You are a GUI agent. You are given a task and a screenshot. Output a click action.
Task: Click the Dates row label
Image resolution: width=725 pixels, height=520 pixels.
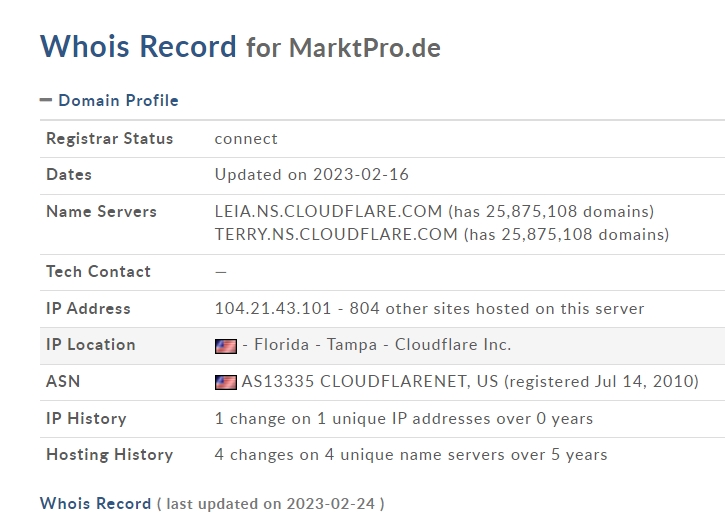click(x=69, y=175)
